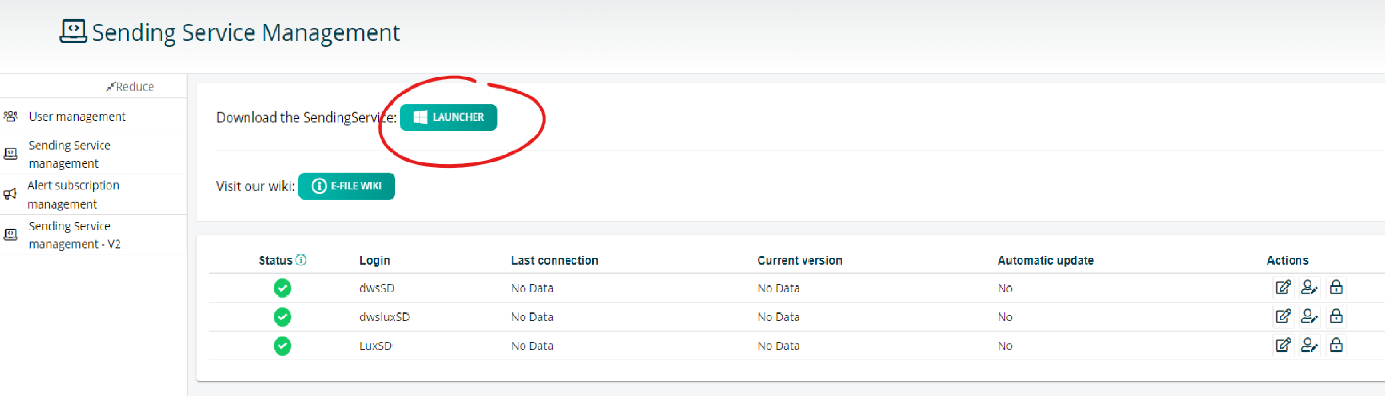Open user-edit icon for dwsSD login
This screenshot has height=396, width=1385.
(x=1310, y=288)
